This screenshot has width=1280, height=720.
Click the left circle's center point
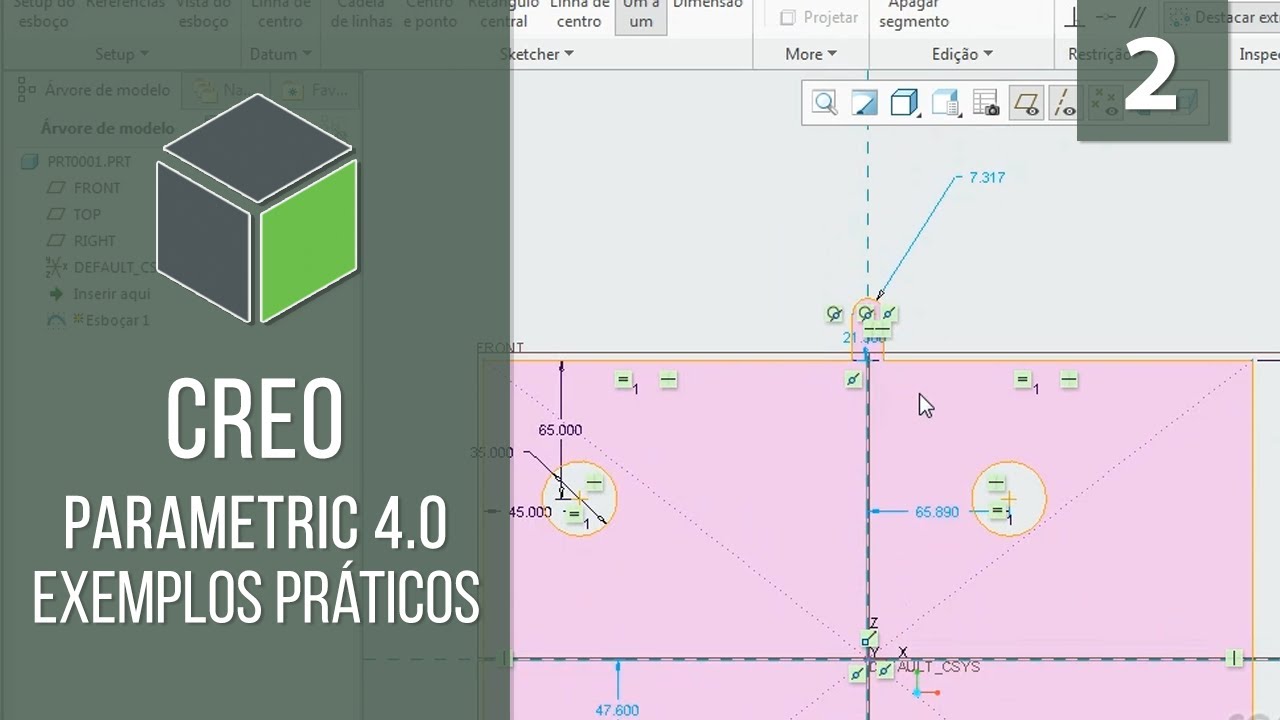(x=579, y=498)
